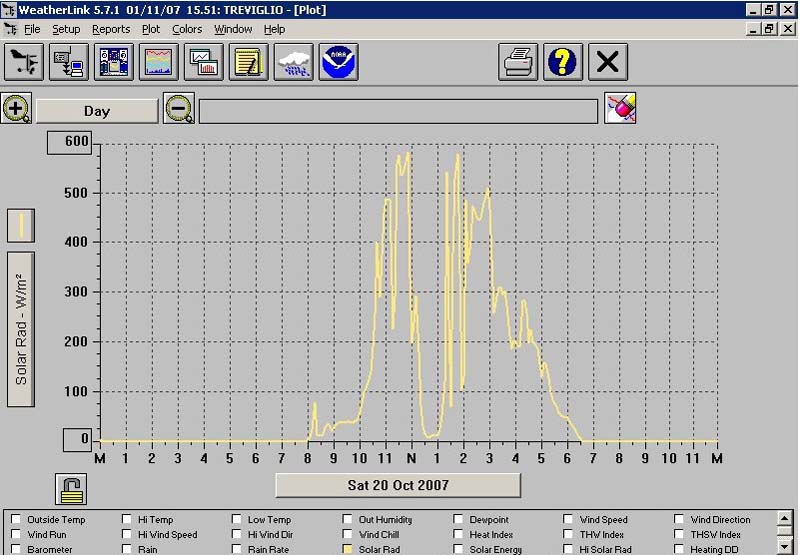Click the eraser clear-plot icon
Image resolution: width=800 pixels, height=555 pixels.
[620, 108]
